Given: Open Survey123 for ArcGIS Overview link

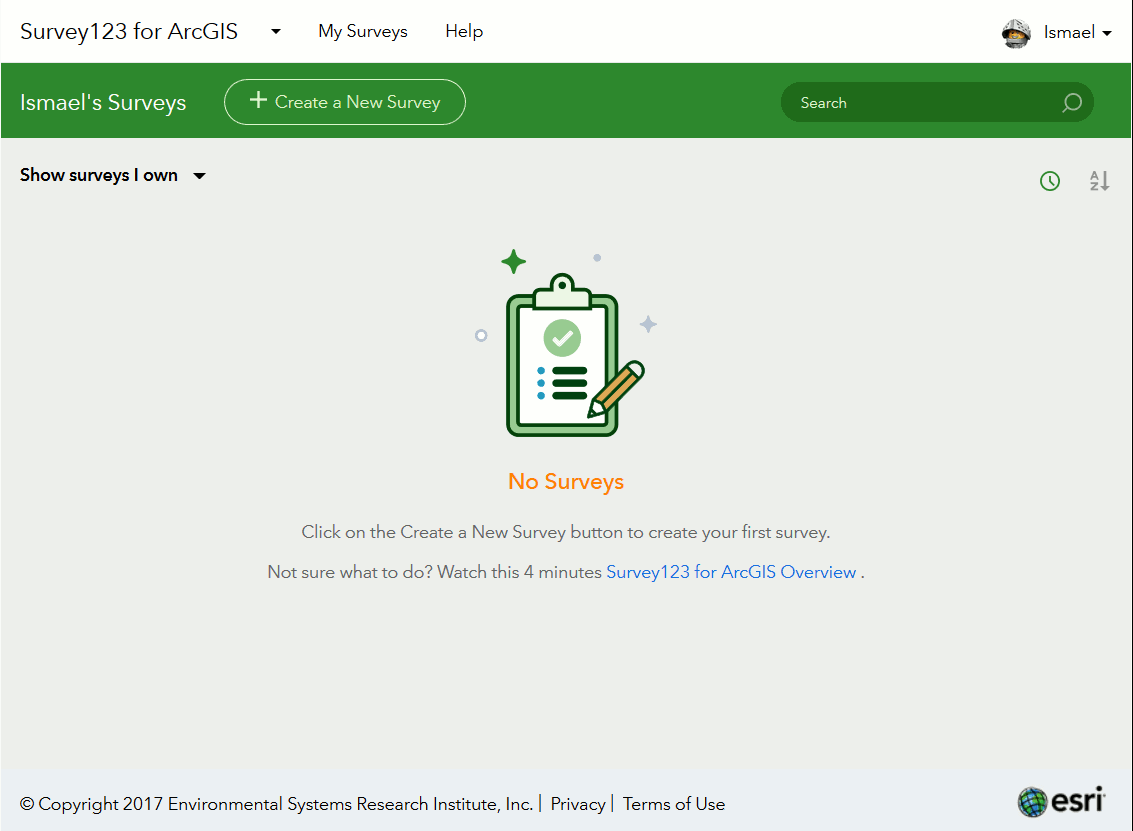Looking at the screenshot, I should 731,572.
